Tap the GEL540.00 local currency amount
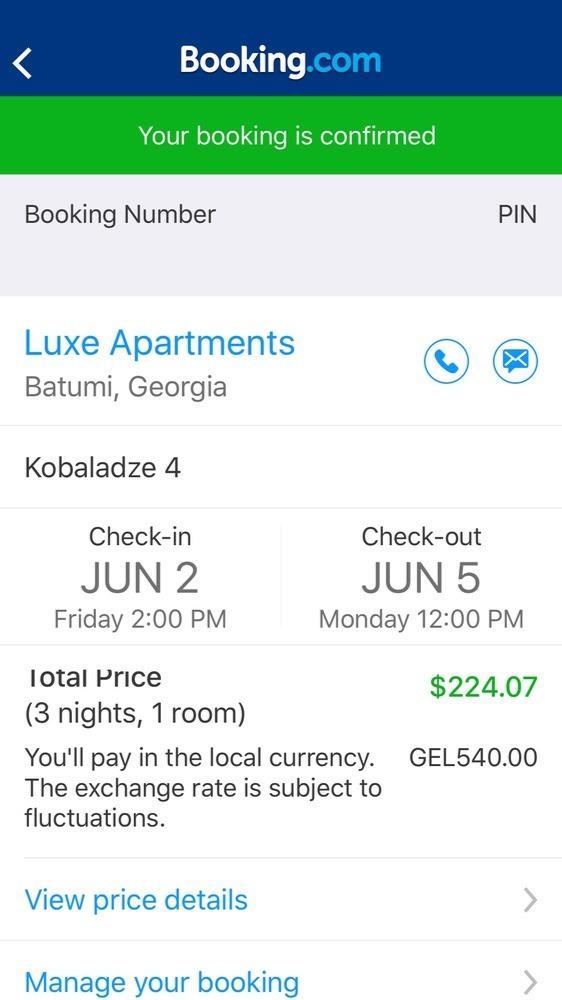 [x=473, y=758]
